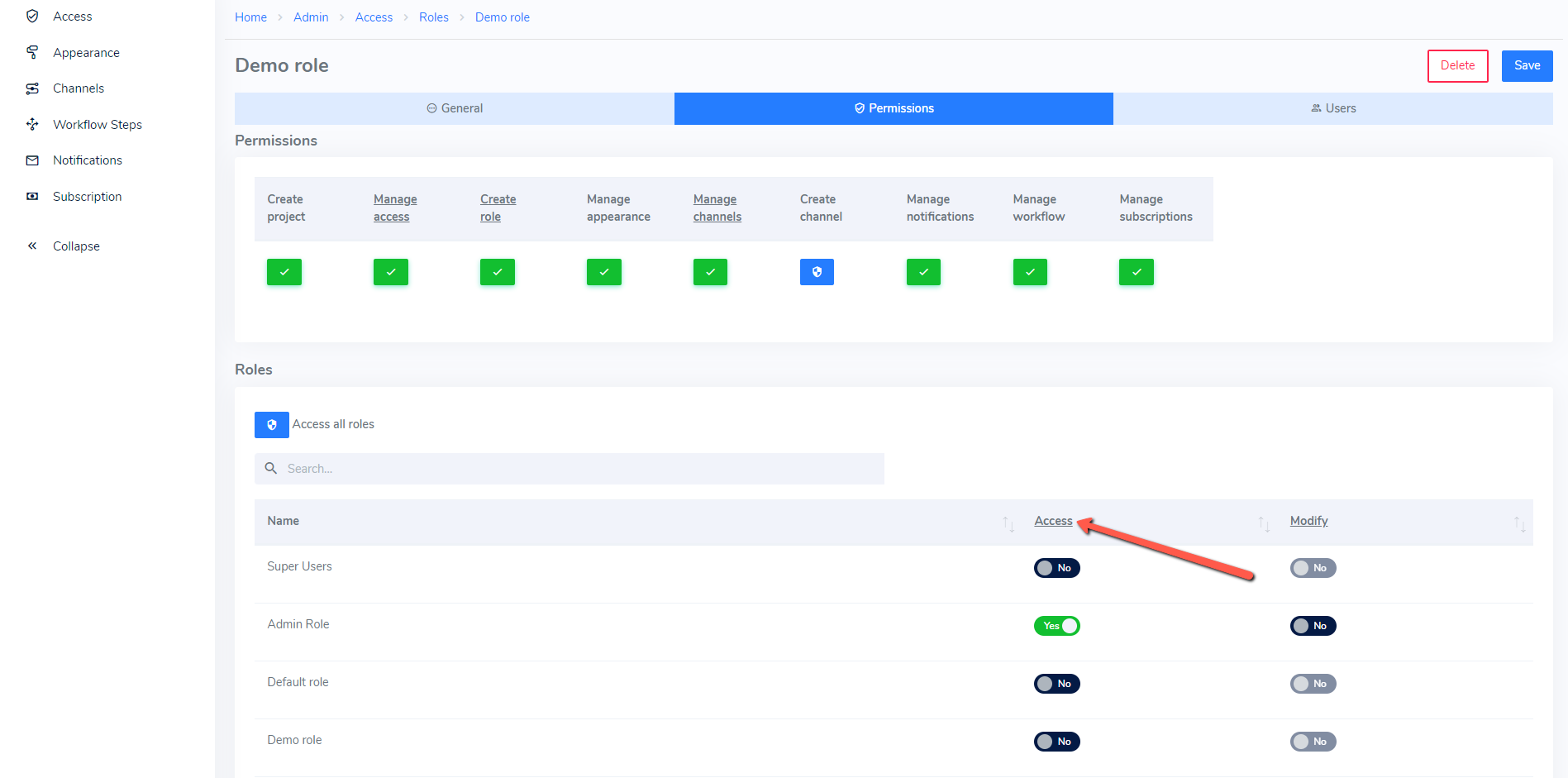Go to Home breadcrumb link
Screen dimensions: 1568x778
(x=250, y=17)
